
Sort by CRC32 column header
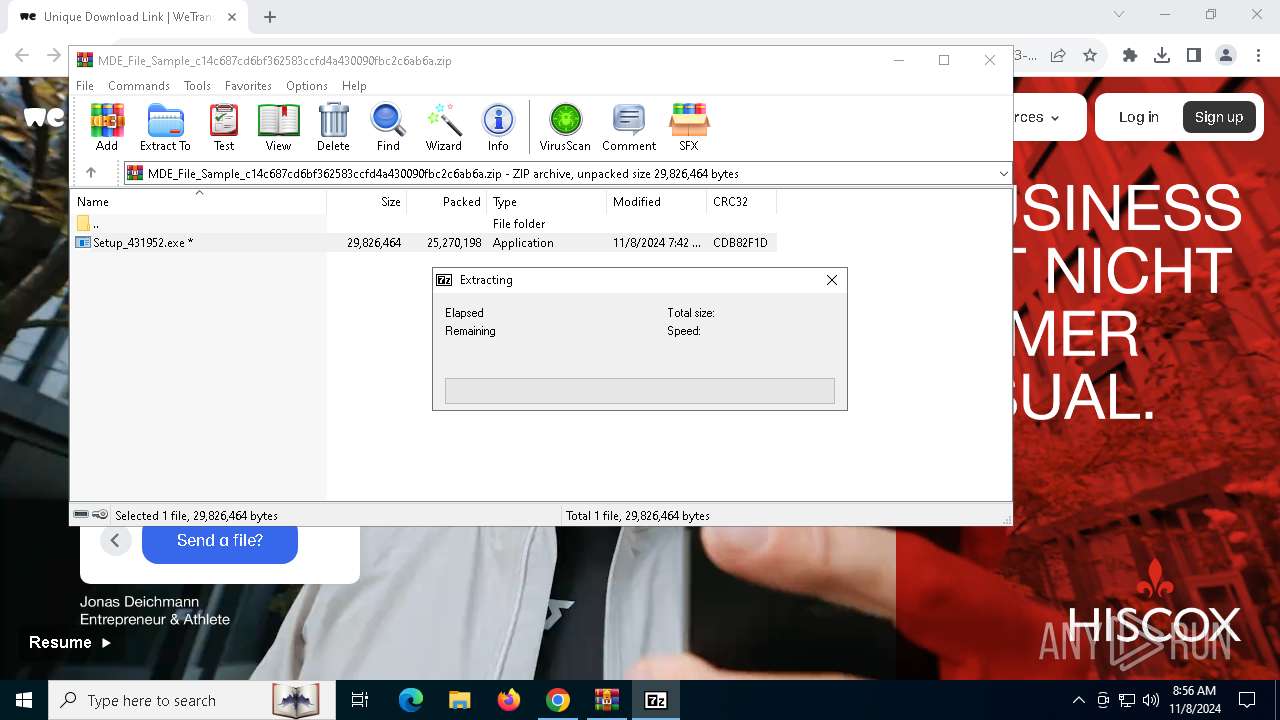[x=742, y=202]
